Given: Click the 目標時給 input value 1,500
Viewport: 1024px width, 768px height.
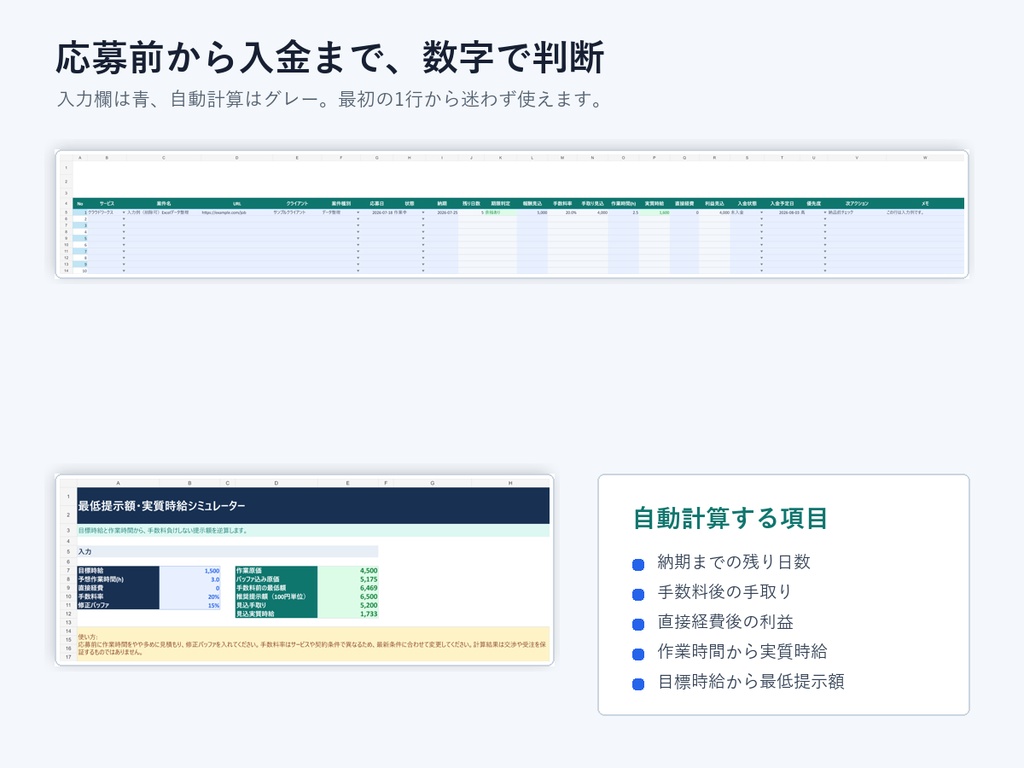Looking at the screenshot, I should 189,571.
